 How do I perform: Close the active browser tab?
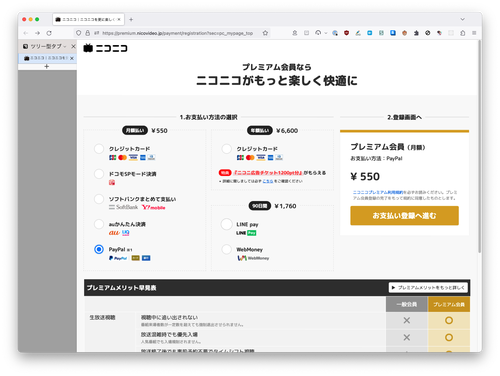pos(119,19)
